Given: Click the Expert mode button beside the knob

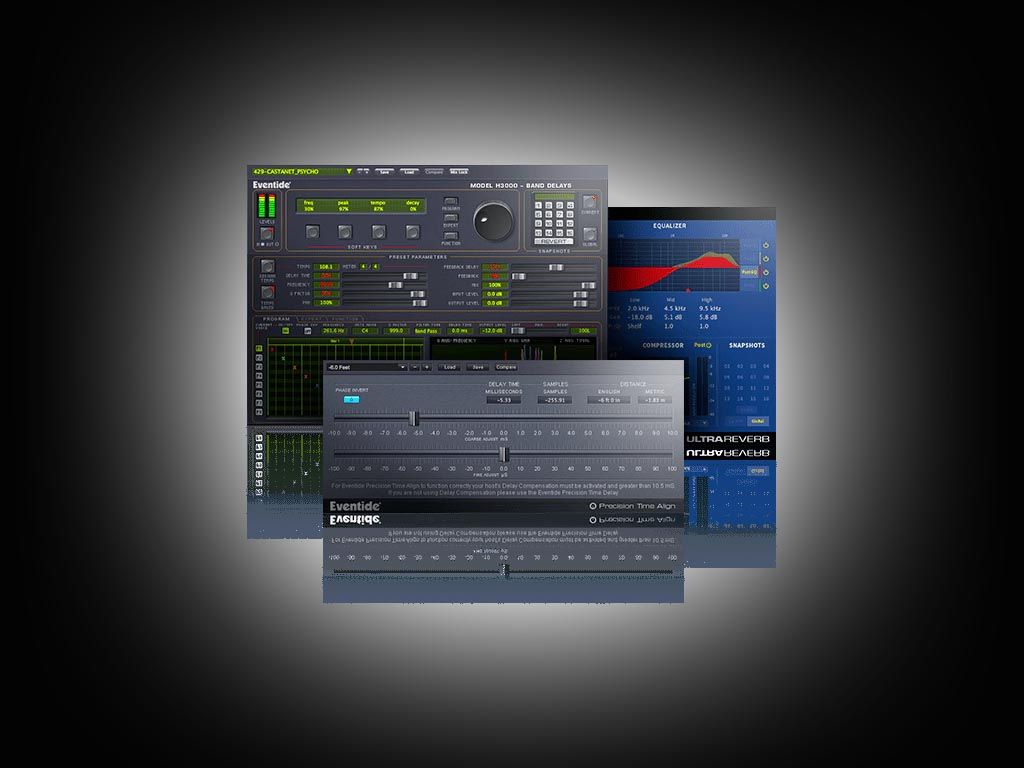Looking at the screenshot, I should [451, 218].
